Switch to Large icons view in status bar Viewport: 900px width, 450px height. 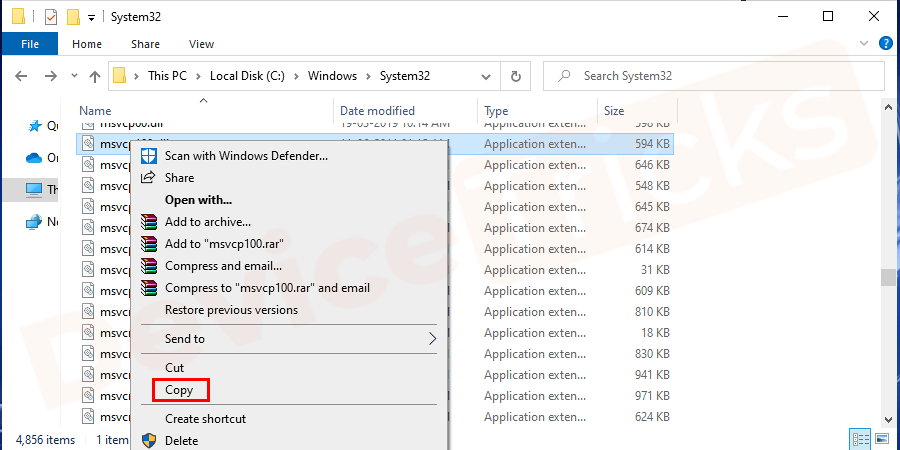point(882,440)
